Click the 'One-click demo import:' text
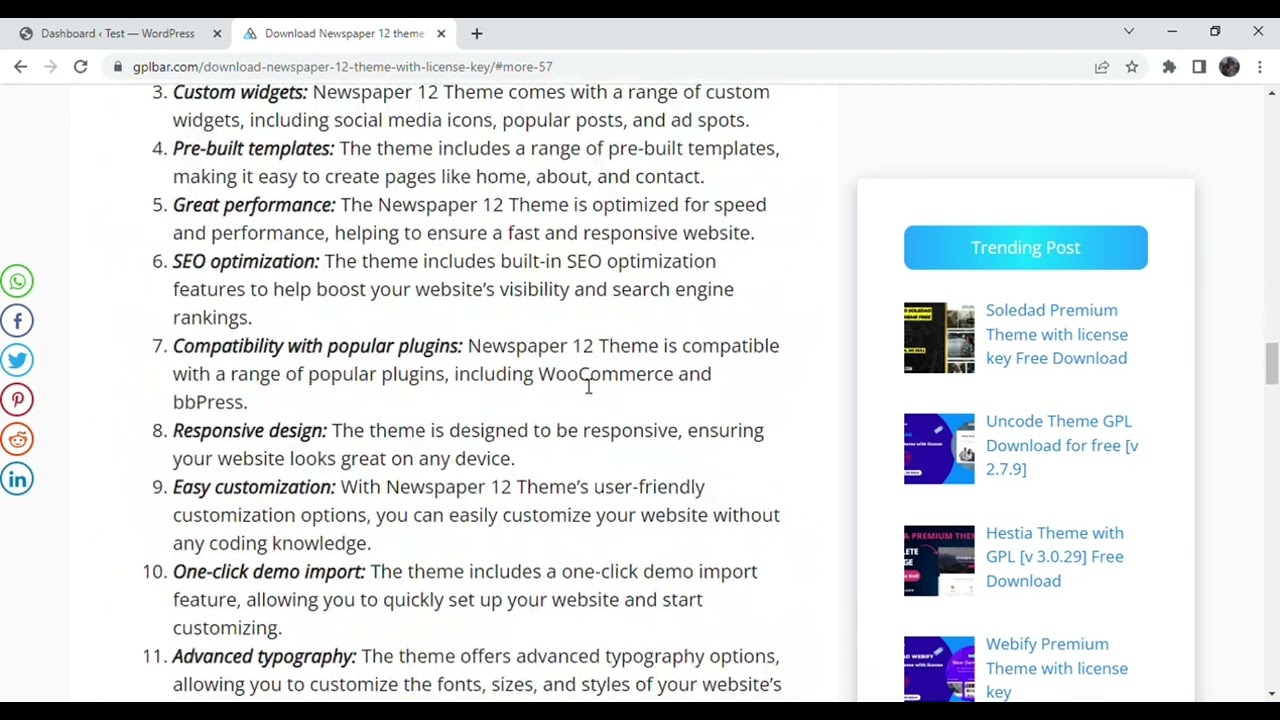 (269, 572)
